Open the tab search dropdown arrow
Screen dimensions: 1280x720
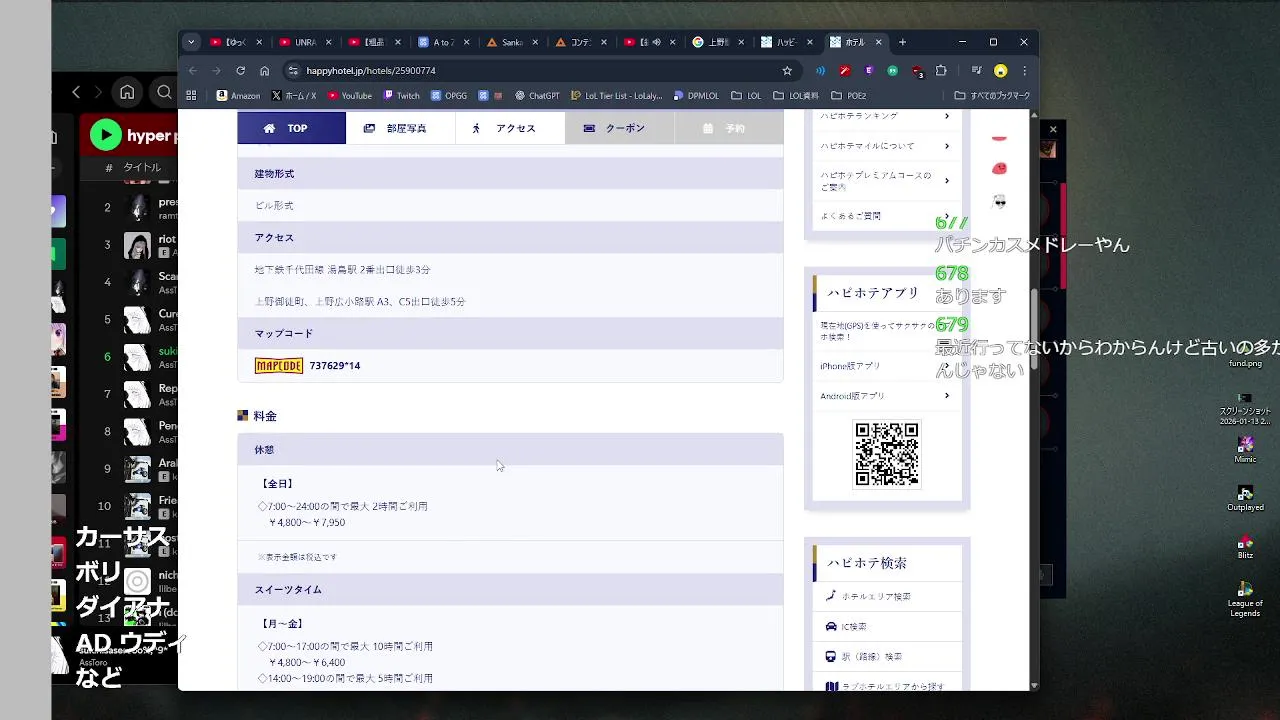tap(191, 42)
